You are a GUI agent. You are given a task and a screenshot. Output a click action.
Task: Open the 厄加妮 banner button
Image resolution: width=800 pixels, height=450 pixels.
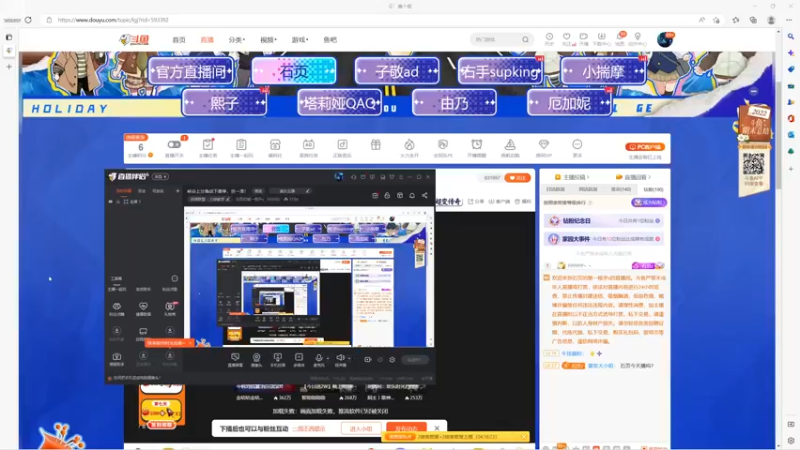tap(569, 103)
